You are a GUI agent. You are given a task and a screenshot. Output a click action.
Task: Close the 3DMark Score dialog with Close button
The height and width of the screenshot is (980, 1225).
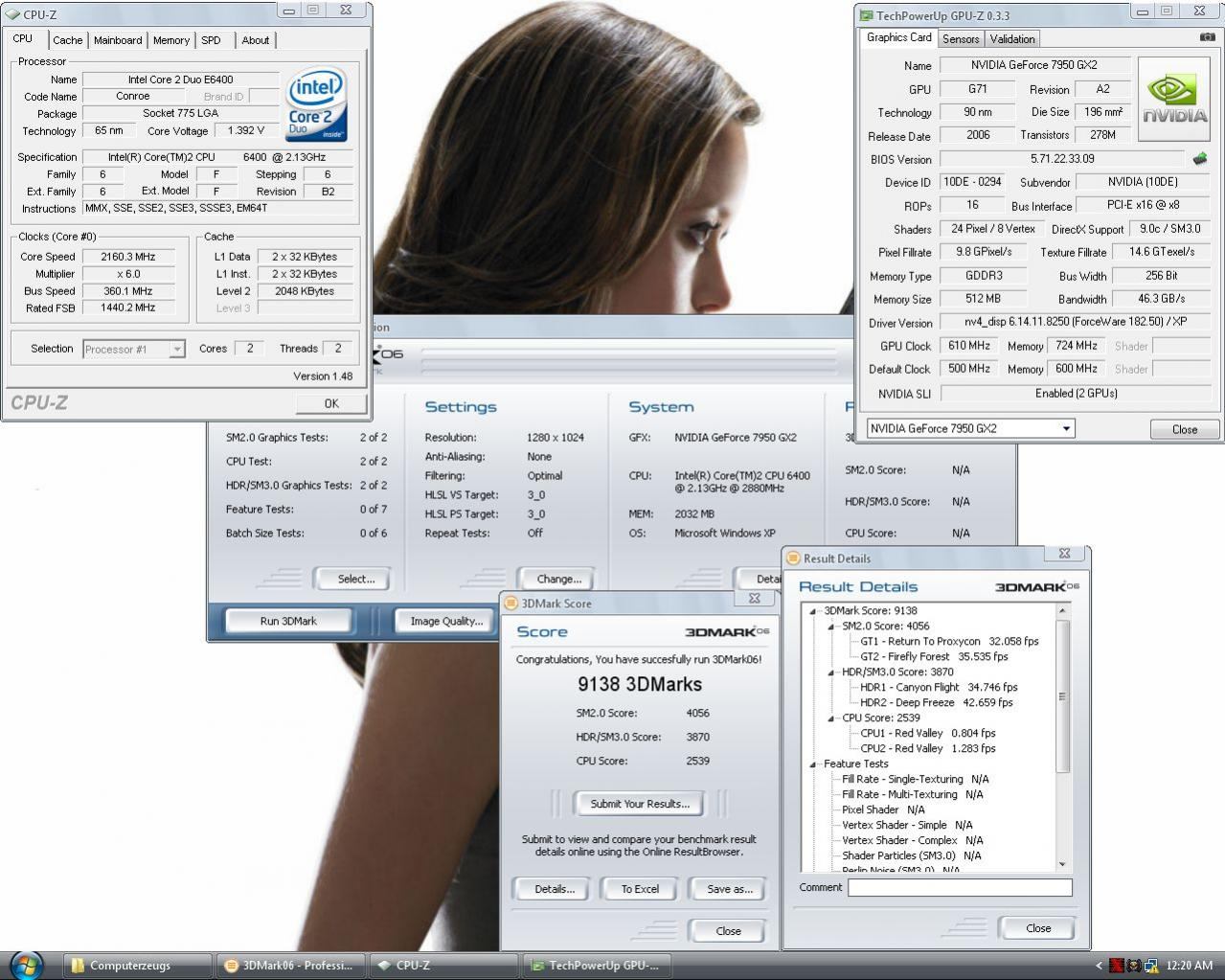point(728,931)
